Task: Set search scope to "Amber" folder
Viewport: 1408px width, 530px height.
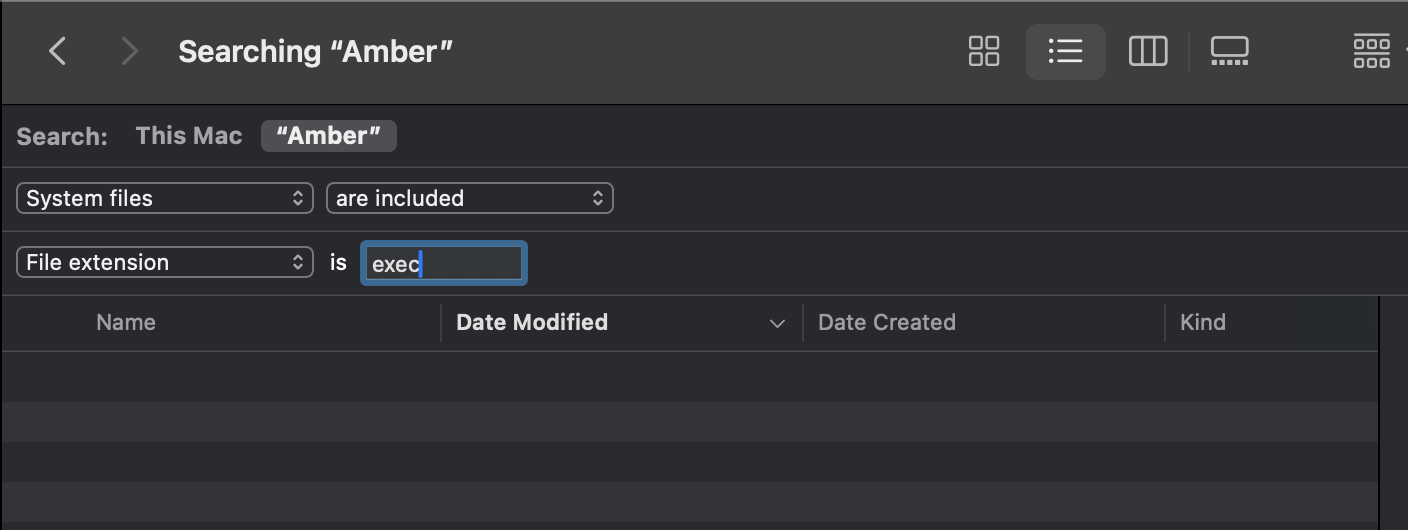Action: click(329, 136)
